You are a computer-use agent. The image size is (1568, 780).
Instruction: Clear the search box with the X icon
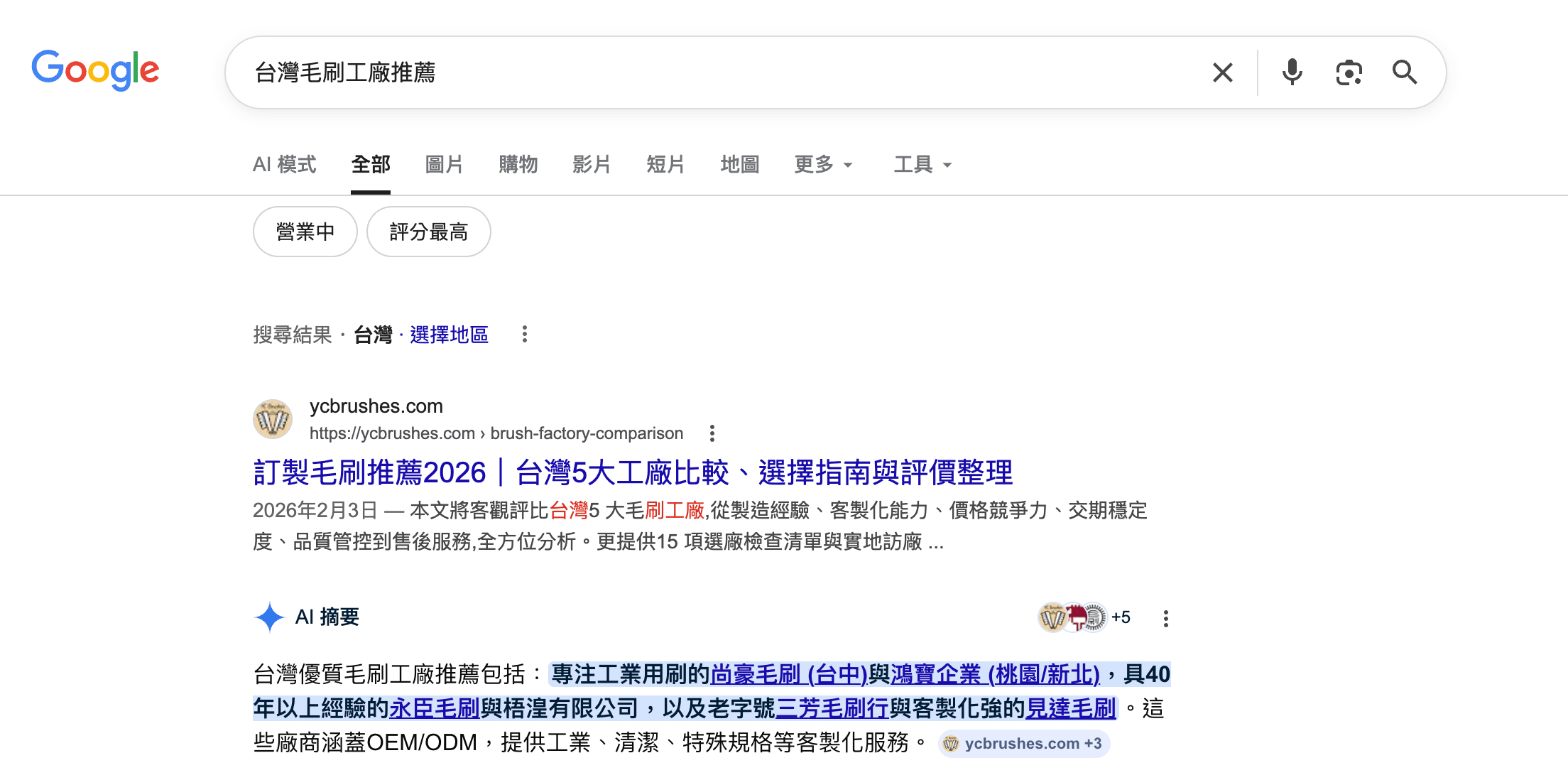tap(1222, 72)
